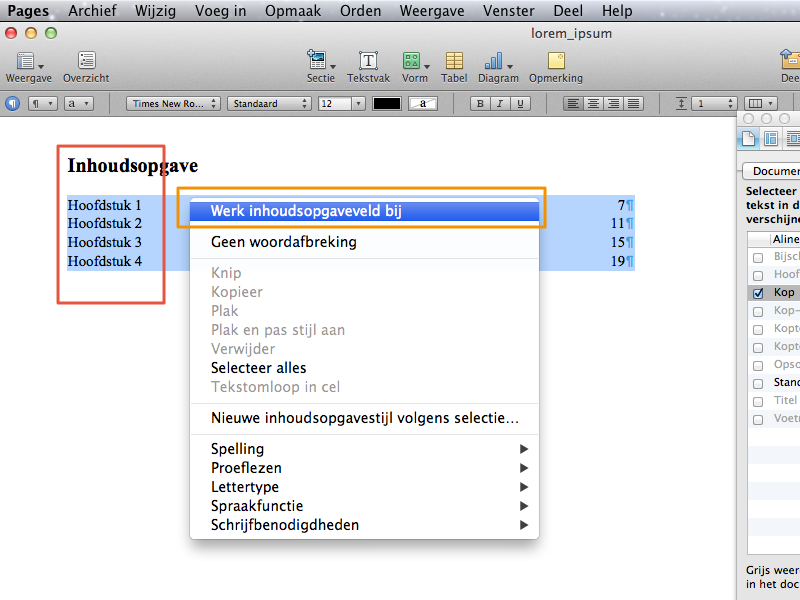
Task: Uncheck the Kop style checkbox
Action: pyautogui.click(x=758, y=293)
